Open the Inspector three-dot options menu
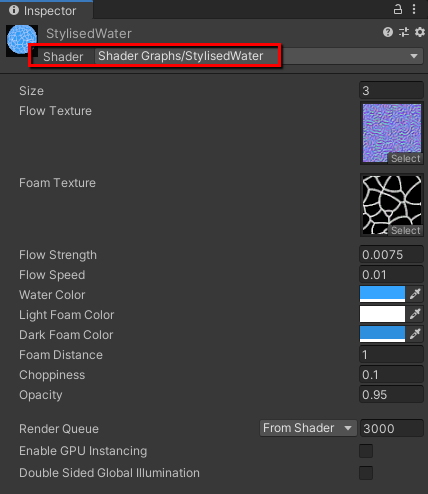Screen dimensions: 428x494 coord(414,9)
